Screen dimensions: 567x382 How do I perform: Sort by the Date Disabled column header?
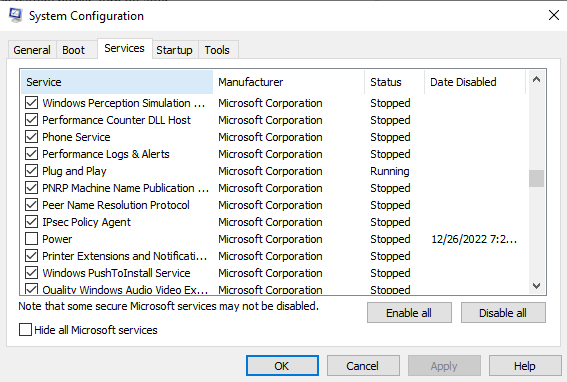[x=475, y=82]
